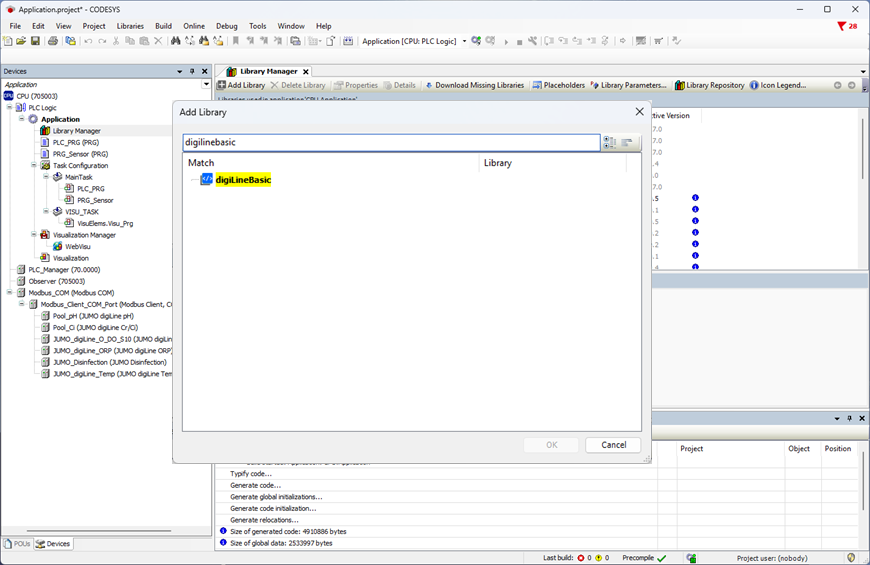The image size is (870, 565).
Task: Click the digiLineBasic library icon in results
Action: (206, 179)
